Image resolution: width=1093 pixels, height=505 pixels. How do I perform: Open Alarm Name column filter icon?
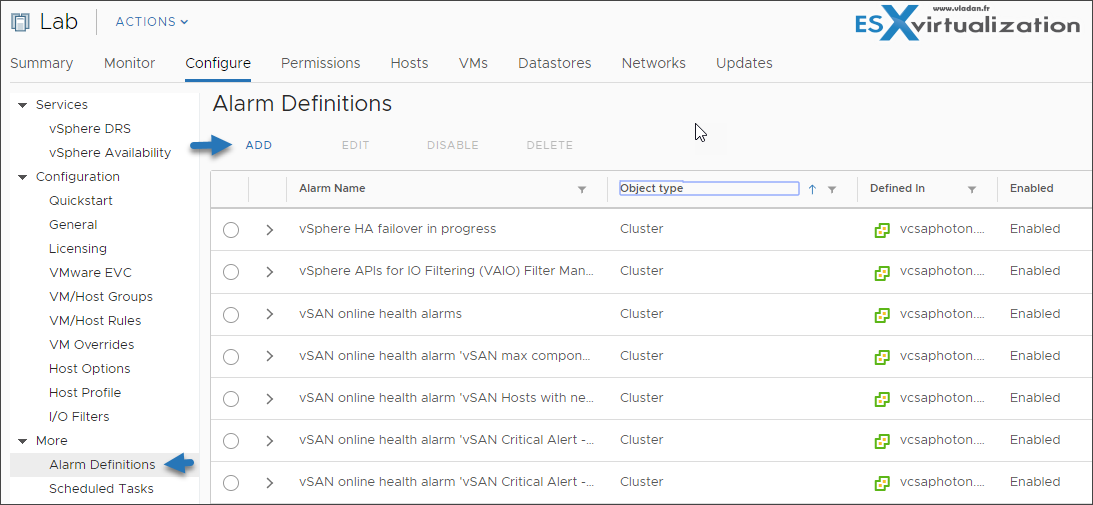(582, 190)
